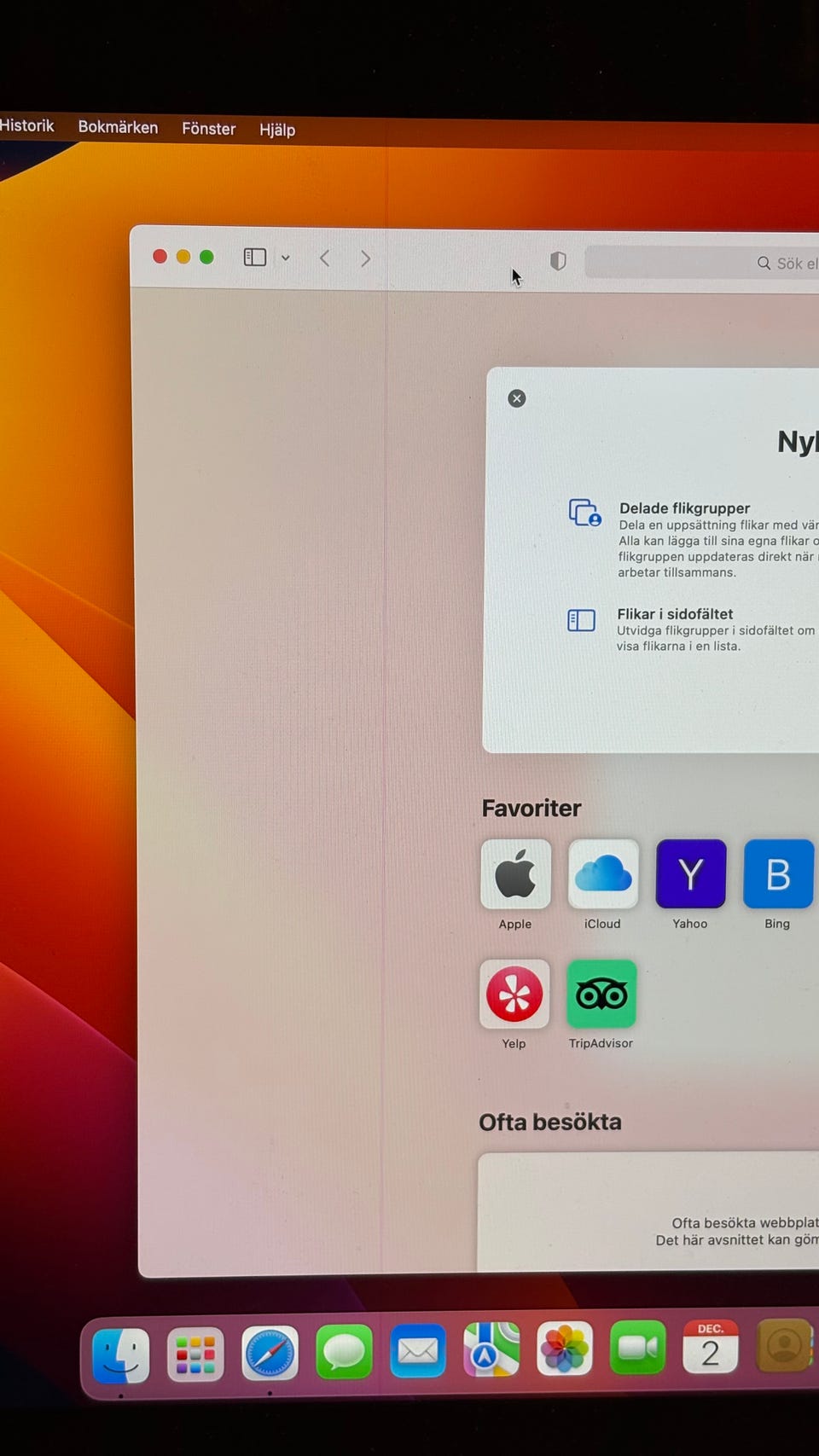Open the iCloud favorite

pyautogui.click(x=603, y=874)
